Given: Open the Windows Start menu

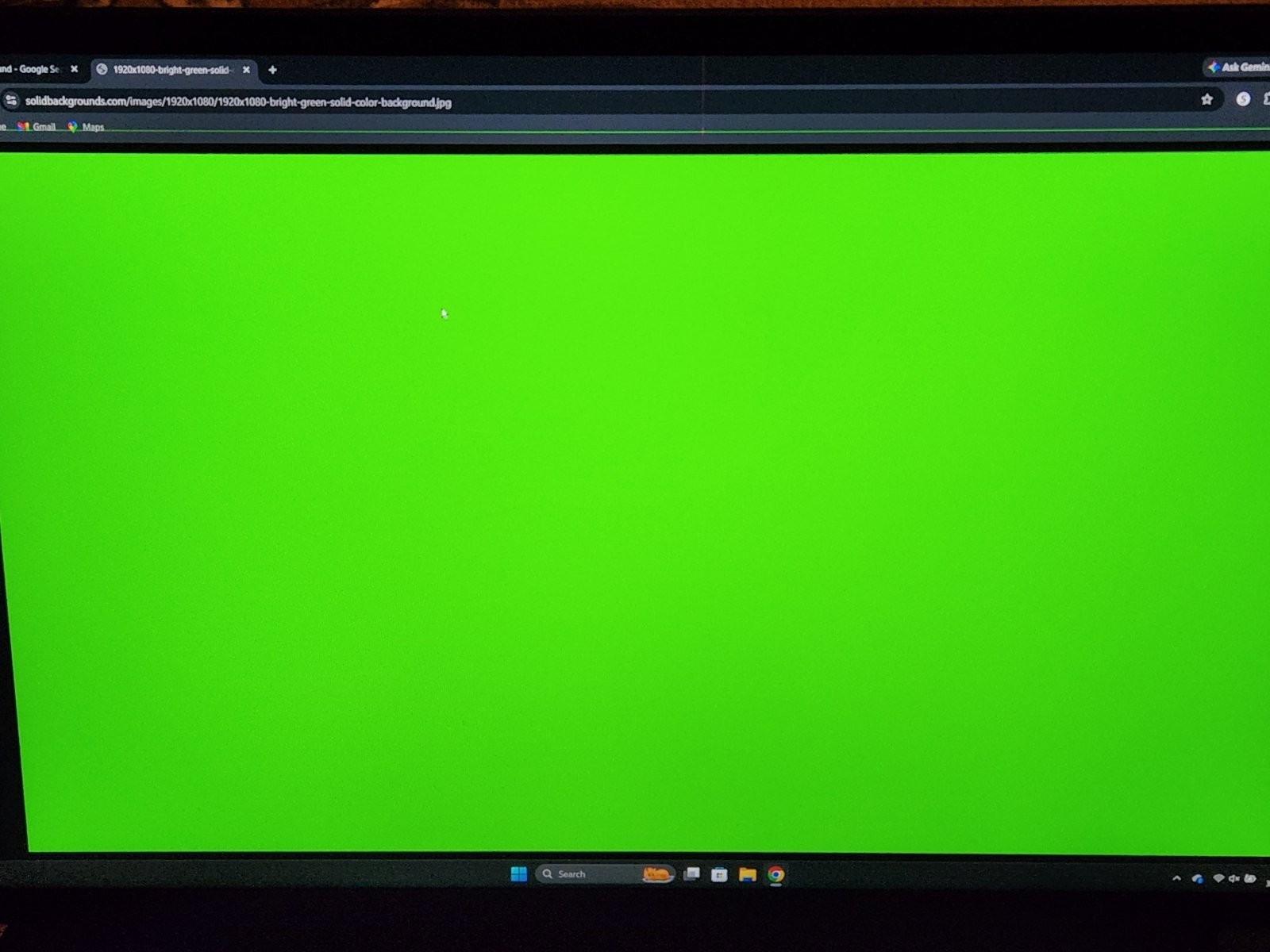Looking at the screenshot, I should [x=518, y=874].
